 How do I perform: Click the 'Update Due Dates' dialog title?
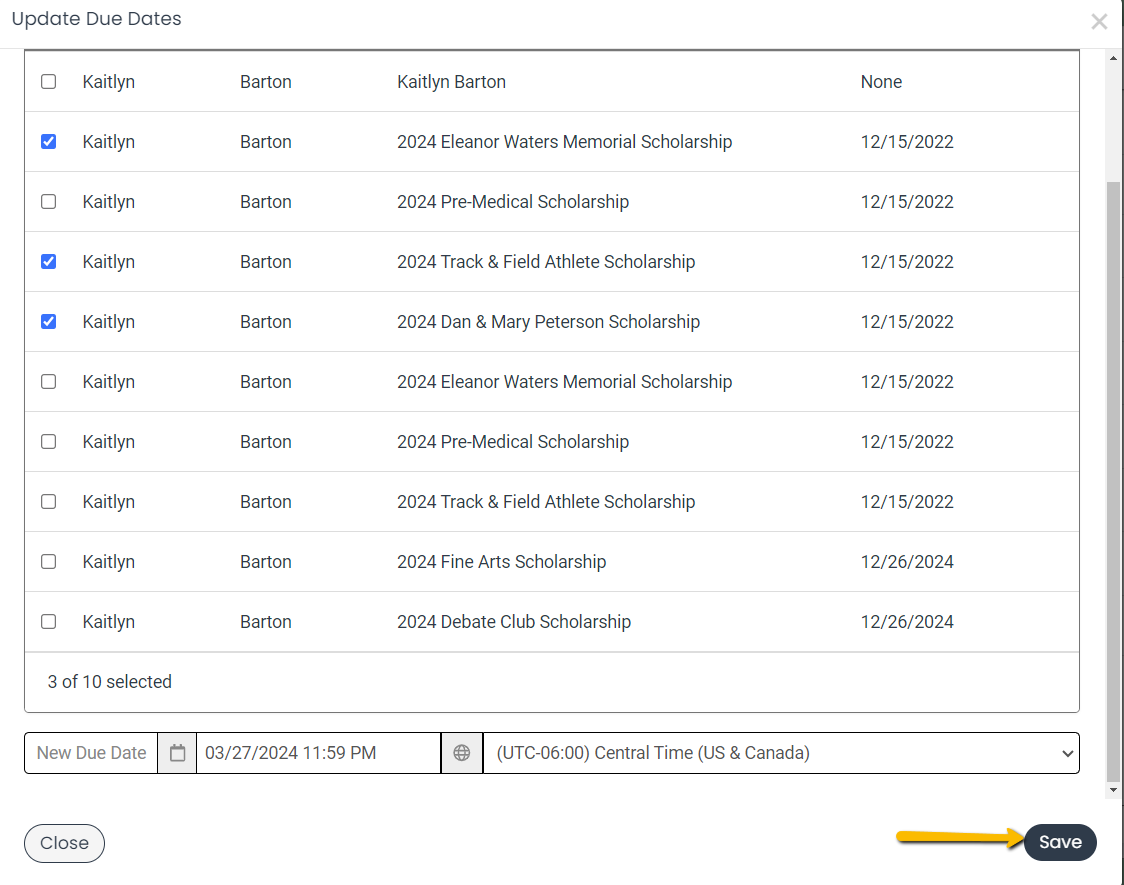tap(97, 19)
